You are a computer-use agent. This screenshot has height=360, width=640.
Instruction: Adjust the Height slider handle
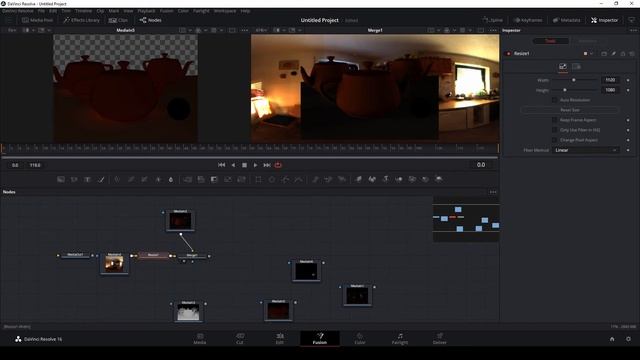click(565, 90)
